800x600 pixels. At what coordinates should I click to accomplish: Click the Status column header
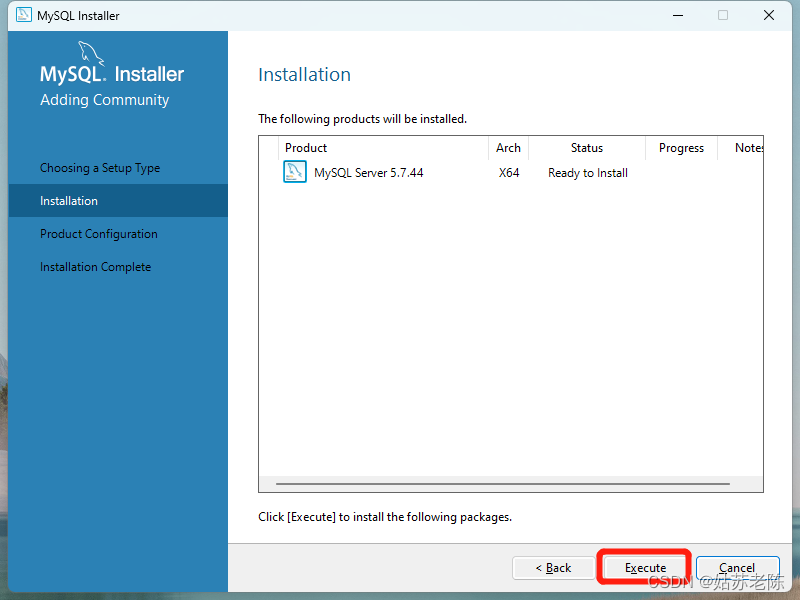coord(587,148)
